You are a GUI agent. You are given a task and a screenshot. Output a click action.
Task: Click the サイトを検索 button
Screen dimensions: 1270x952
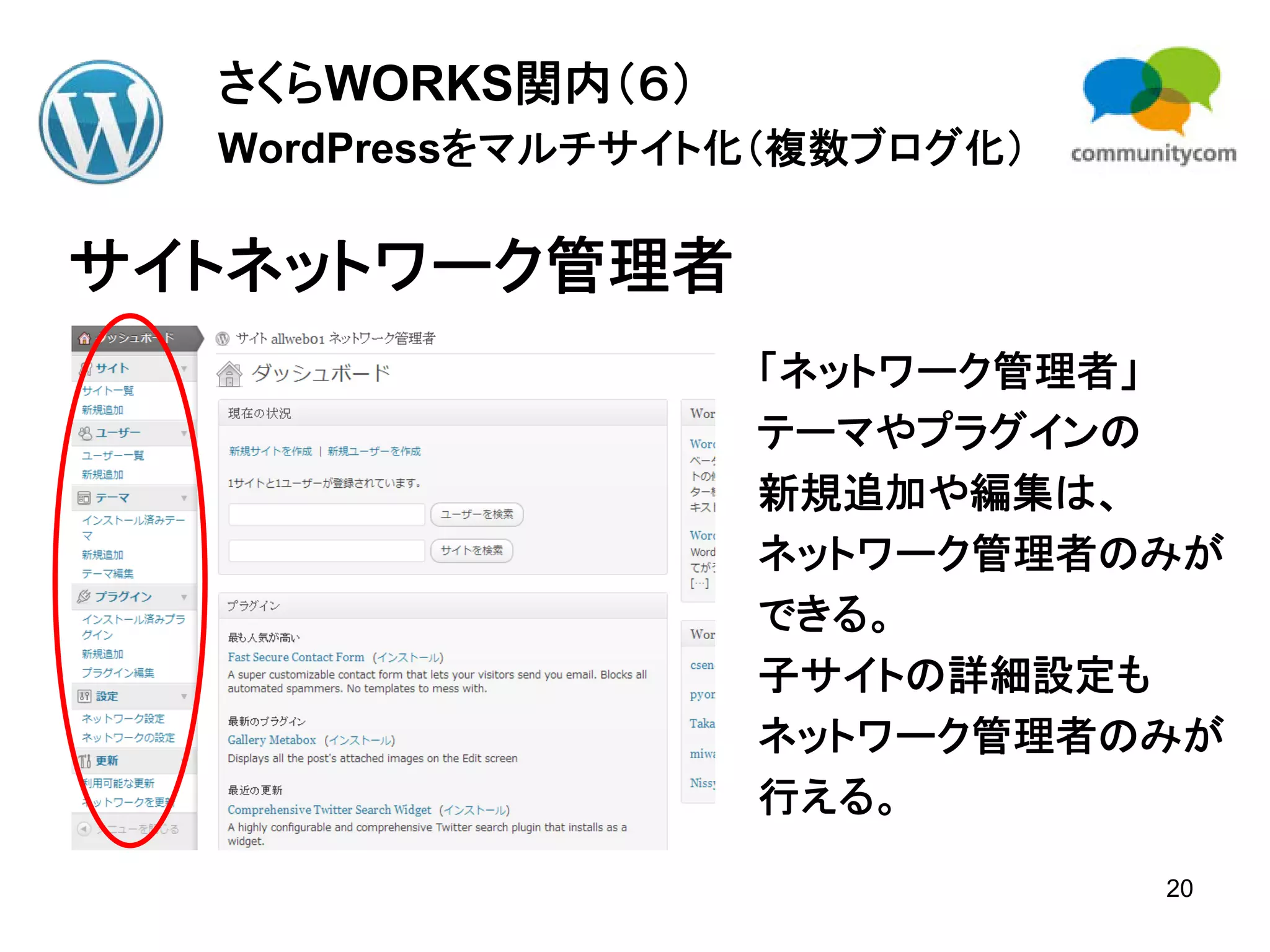click(472, 550)
